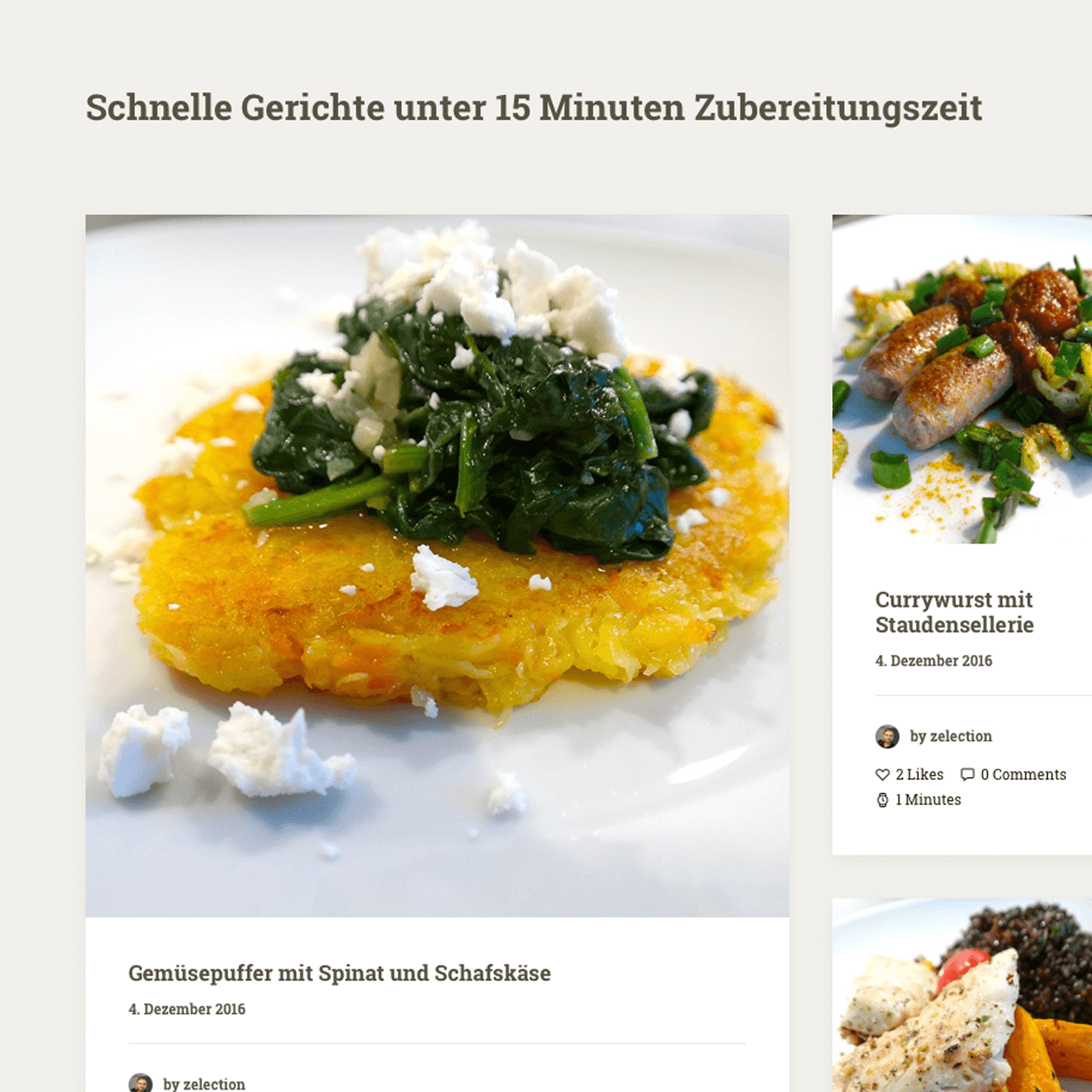Open the Gemüsepuffer mit Spinat recipe image
1092x1092 pixels.
pyautogui.click(x=437, y=566)
